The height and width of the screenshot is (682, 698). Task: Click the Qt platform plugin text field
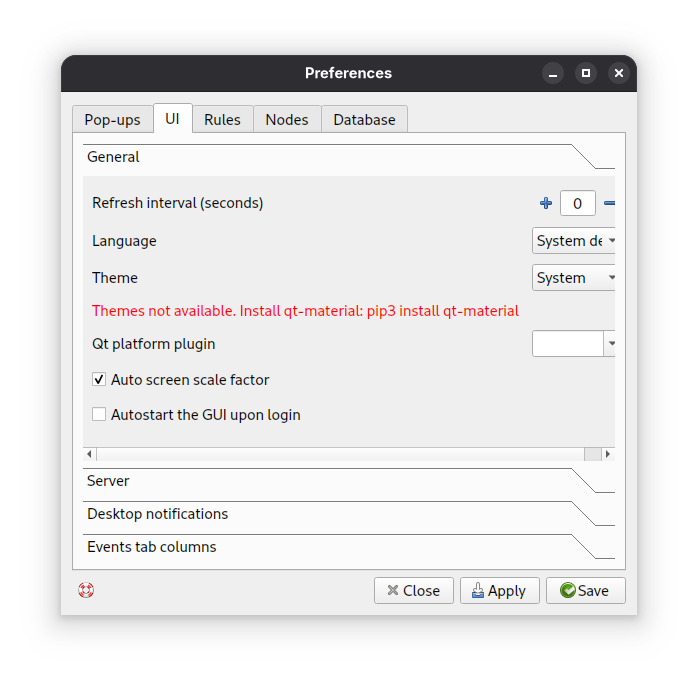[x=568, y=343]
